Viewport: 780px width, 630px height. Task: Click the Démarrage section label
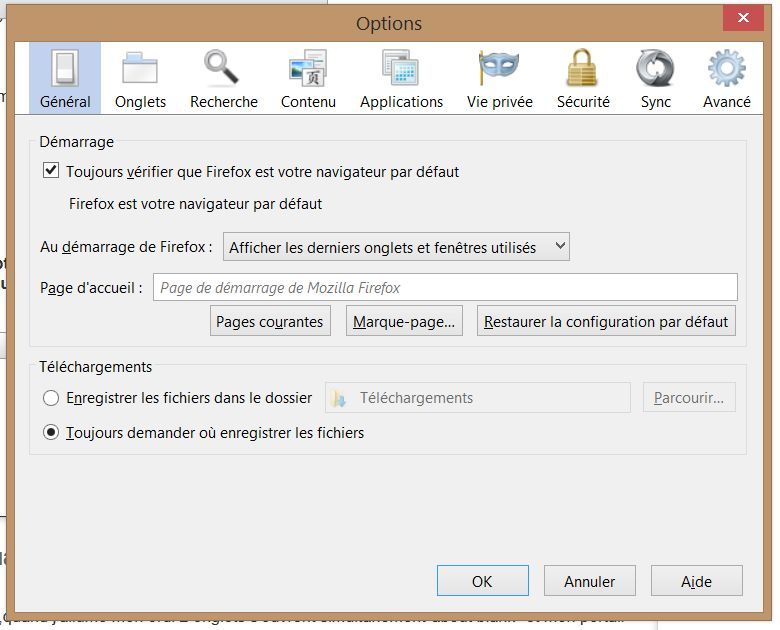coord(77,142)
